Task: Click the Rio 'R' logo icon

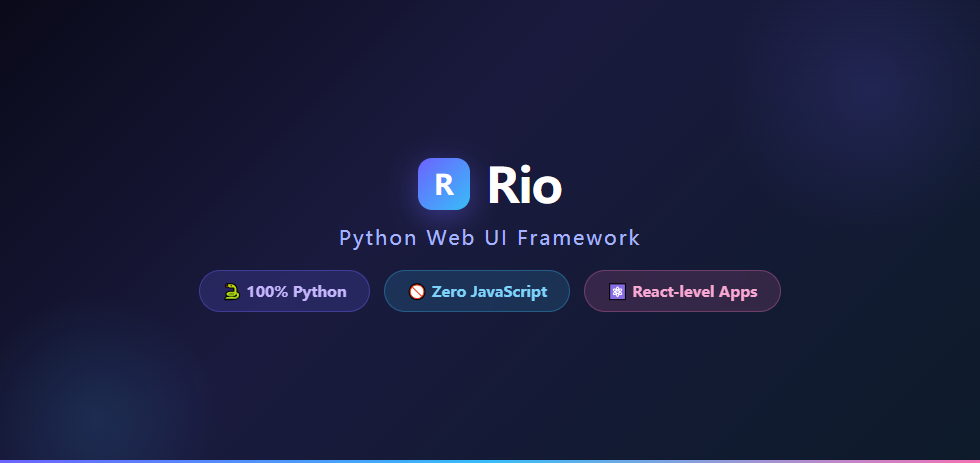Action: (x=444, y=184)
